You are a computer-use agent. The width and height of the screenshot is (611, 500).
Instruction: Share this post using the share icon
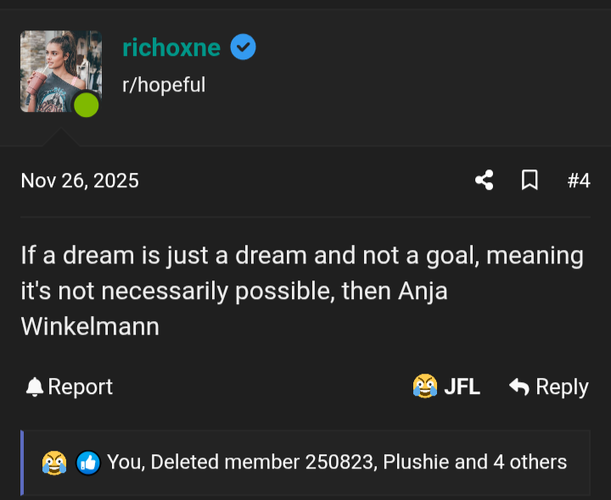click(484, 181)
